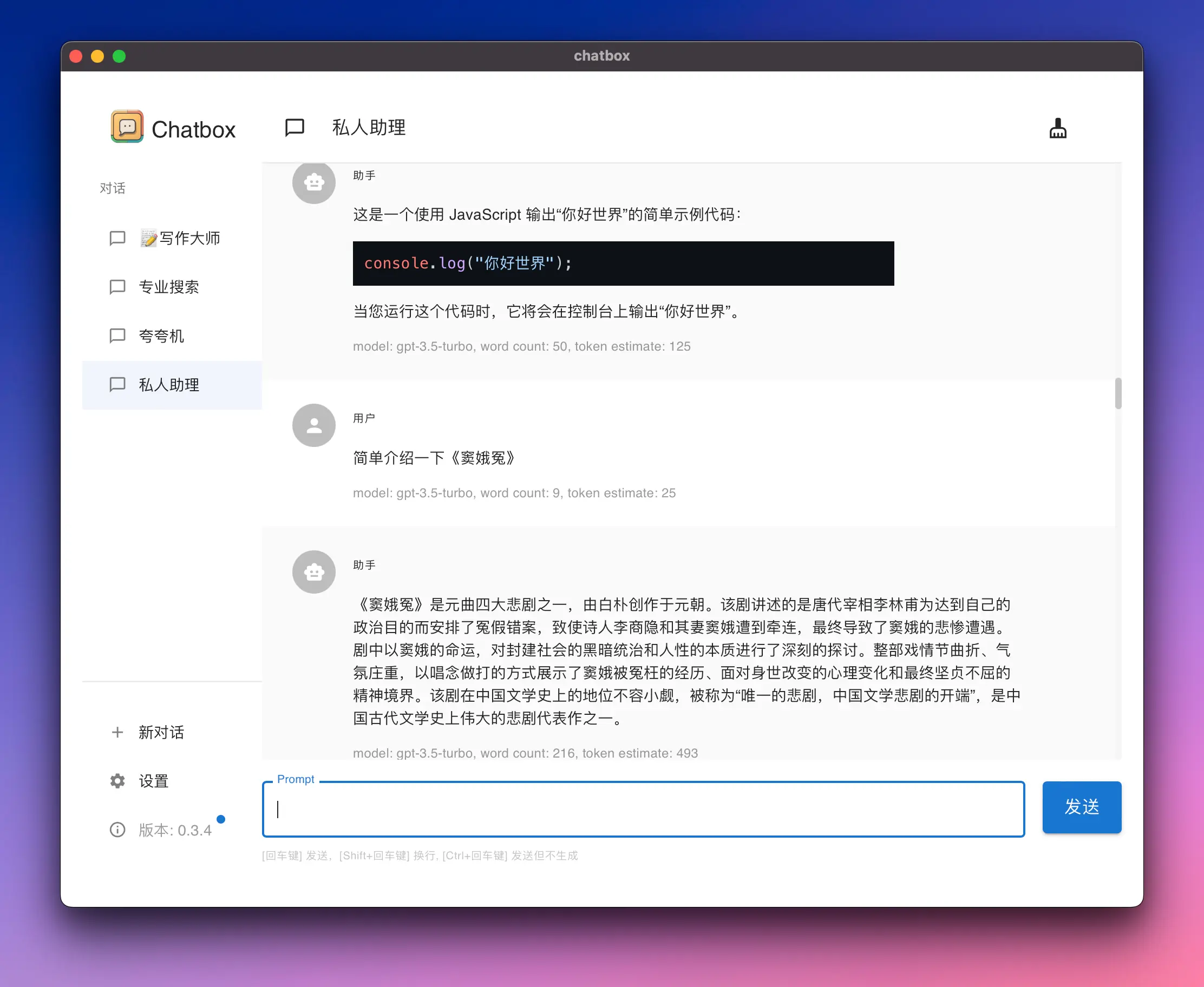Open 设置 settings
This screenshot has width=1204, height=987.
[154, 781]
